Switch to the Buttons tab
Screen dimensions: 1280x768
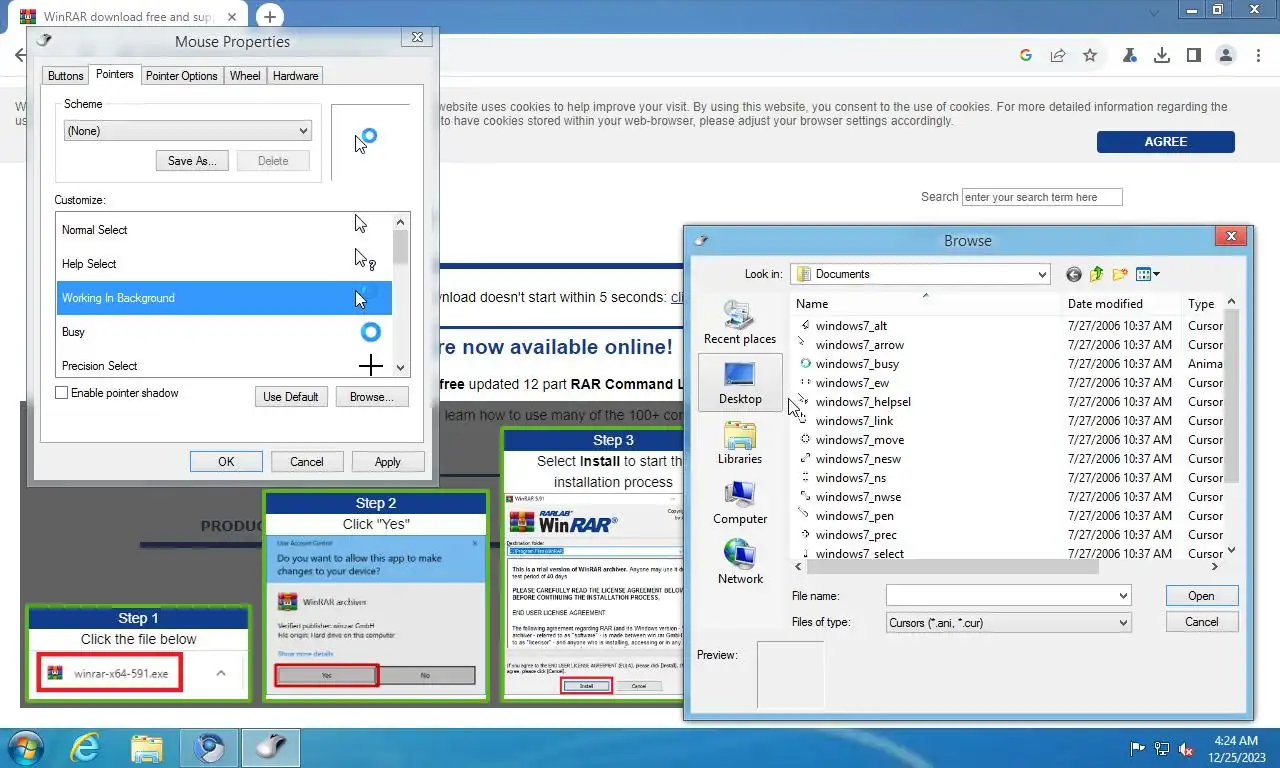pyautogui.click(x=66, y=76)
